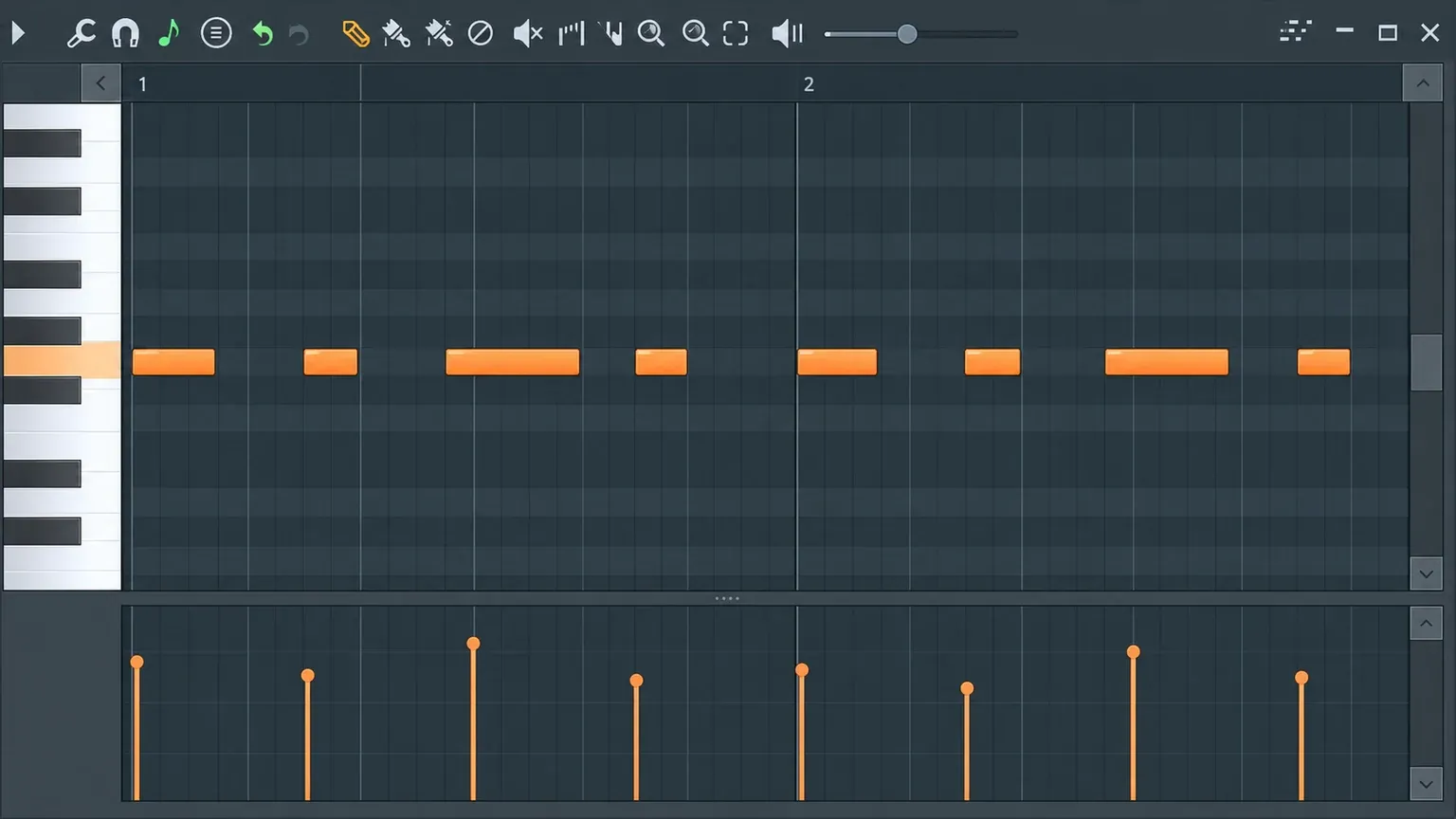1456x819 pixels.
Task: Maximize the piano roll window
Action: tap(1388, 33)
